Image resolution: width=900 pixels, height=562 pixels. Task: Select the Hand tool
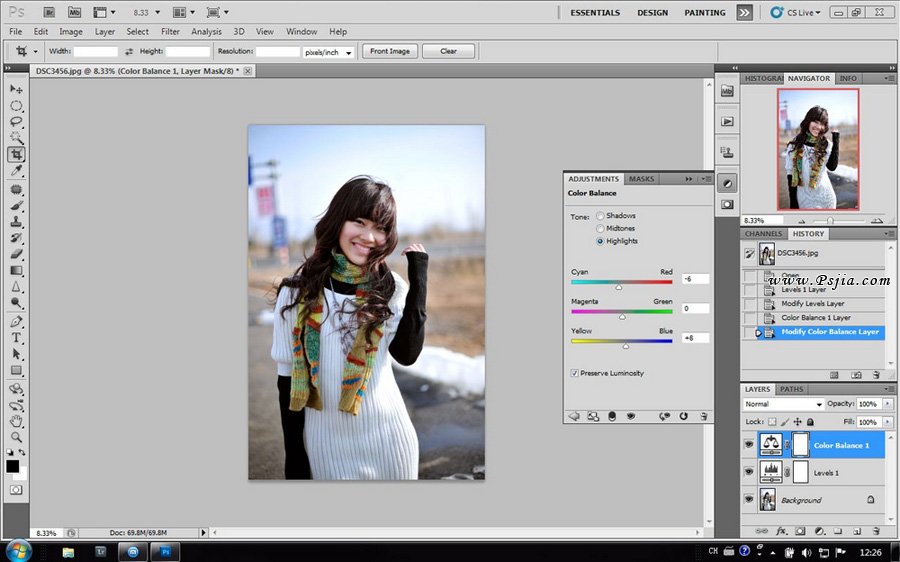click(16, 421)
